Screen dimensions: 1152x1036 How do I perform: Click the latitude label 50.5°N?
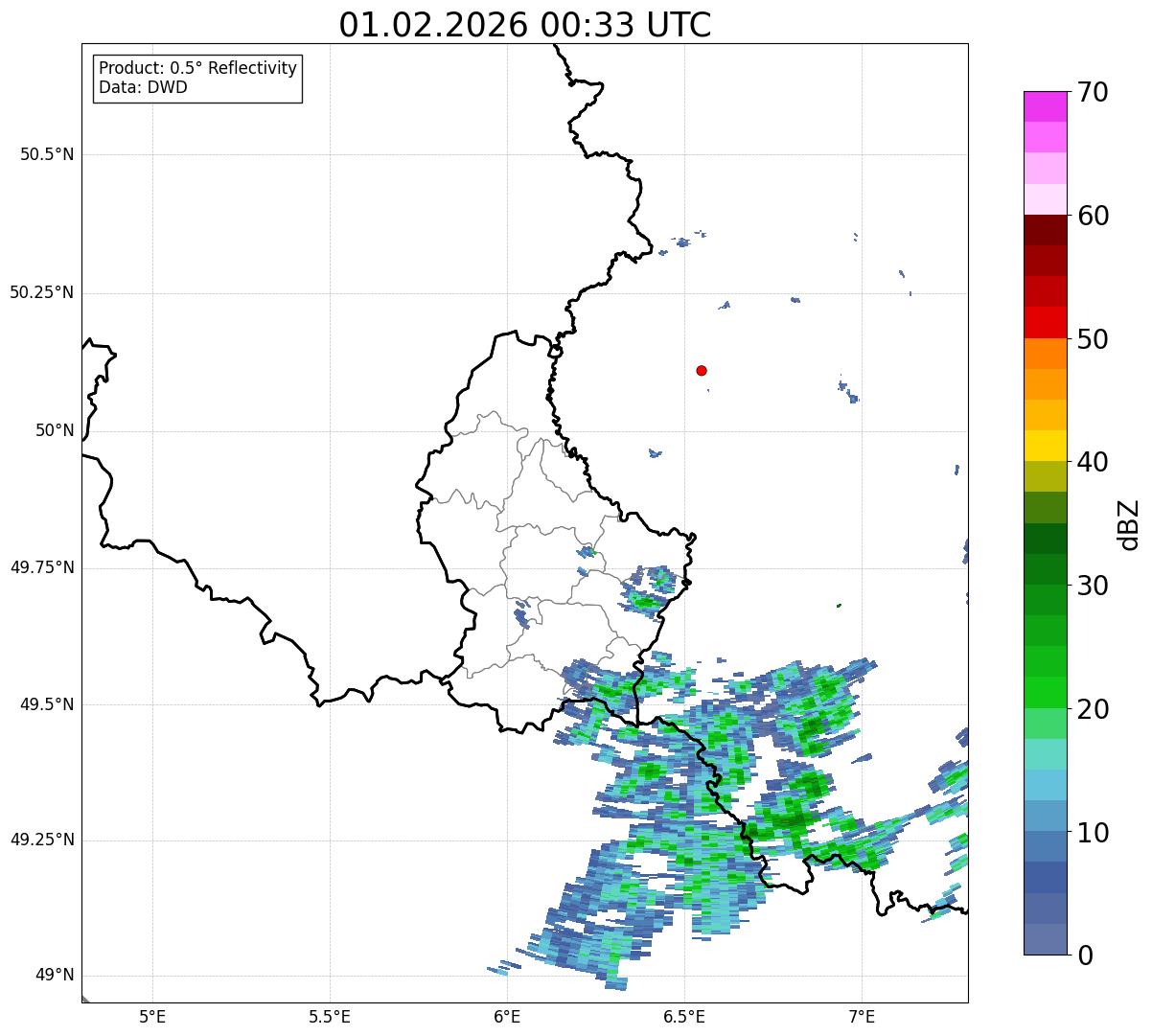(47, 154)
